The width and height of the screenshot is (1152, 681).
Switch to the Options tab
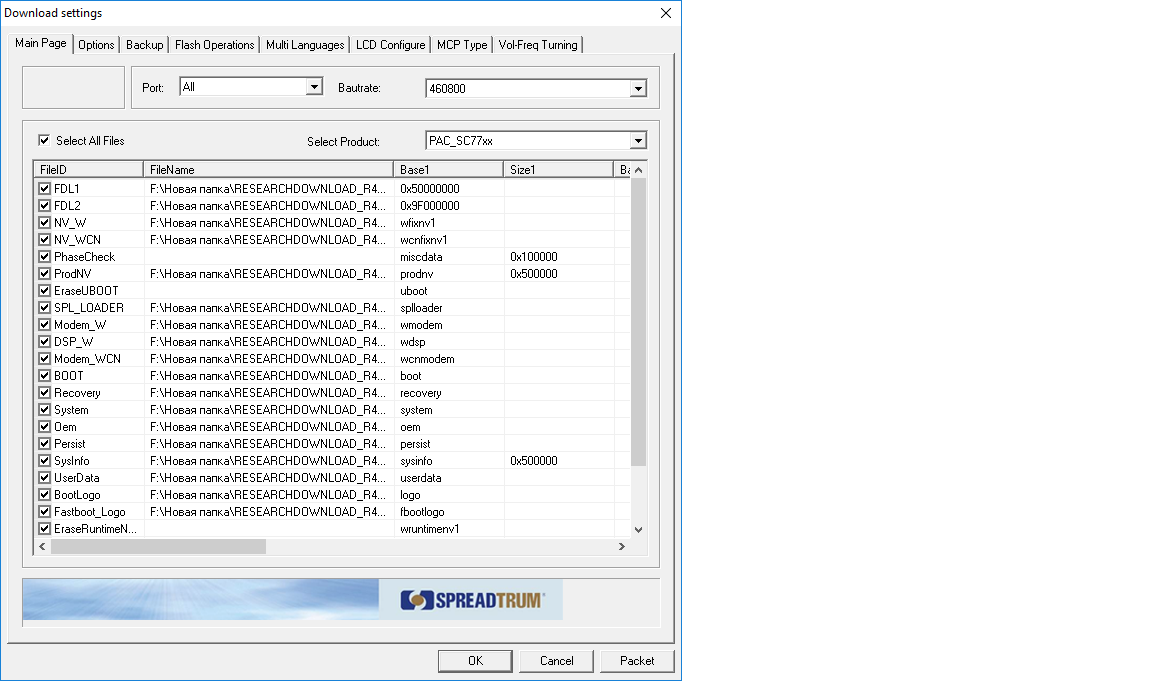[96, 45]
